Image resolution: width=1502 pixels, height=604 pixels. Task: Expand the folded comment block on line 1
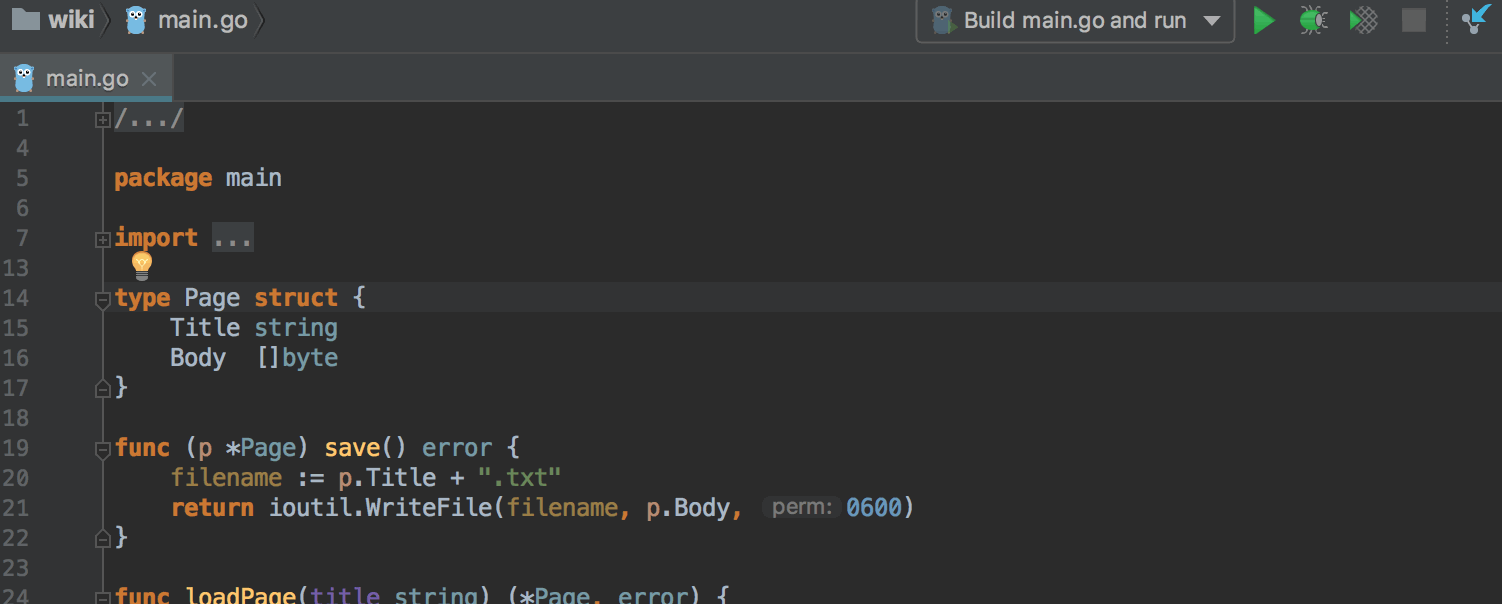[102, 120]
